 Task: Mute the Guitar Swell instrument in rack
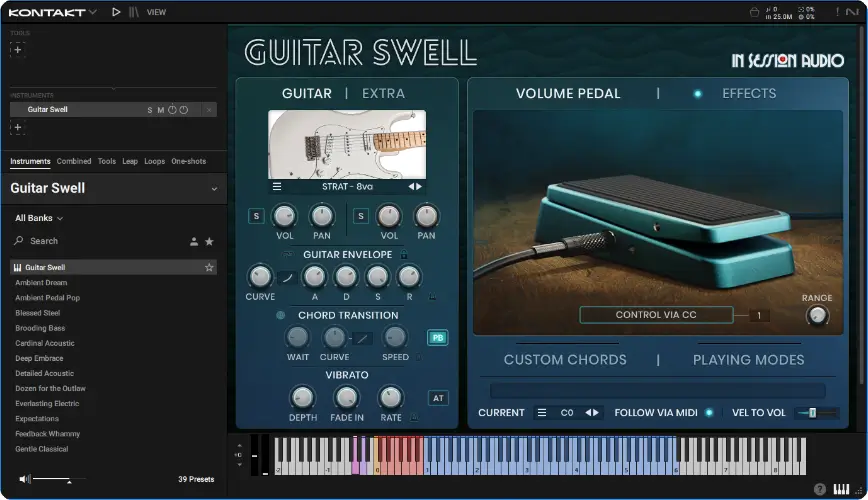161,110
